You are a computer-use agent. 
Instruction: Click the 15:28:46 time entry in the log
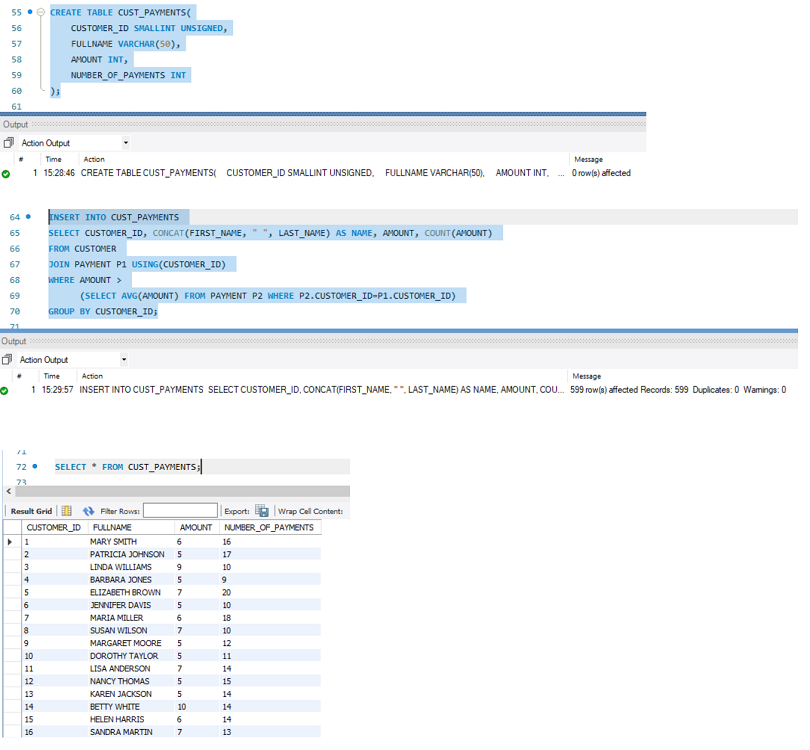tap(59, 173)
